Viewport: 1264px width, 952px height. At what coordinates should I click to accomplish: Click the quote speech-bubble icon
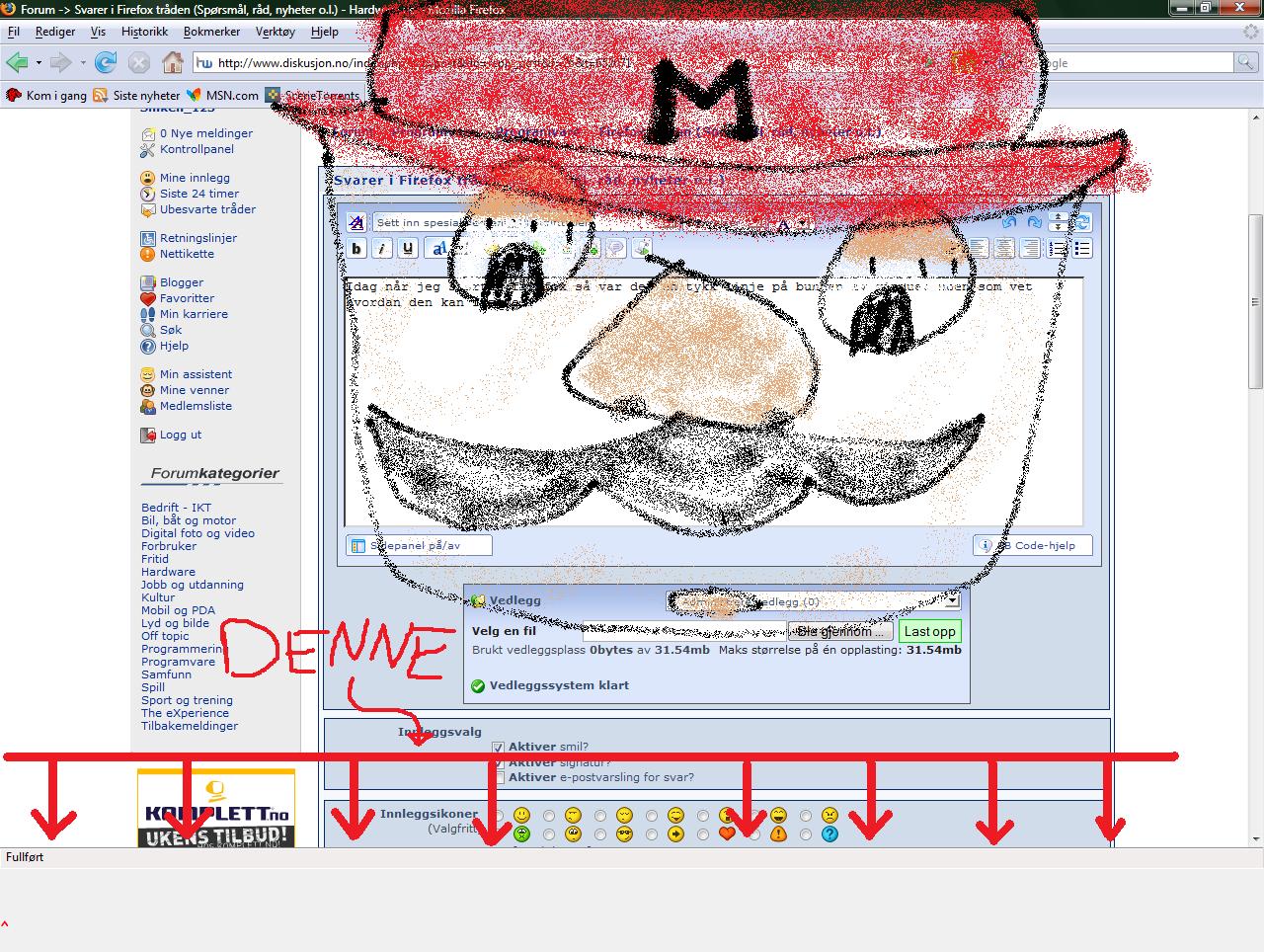click(616, 249)
